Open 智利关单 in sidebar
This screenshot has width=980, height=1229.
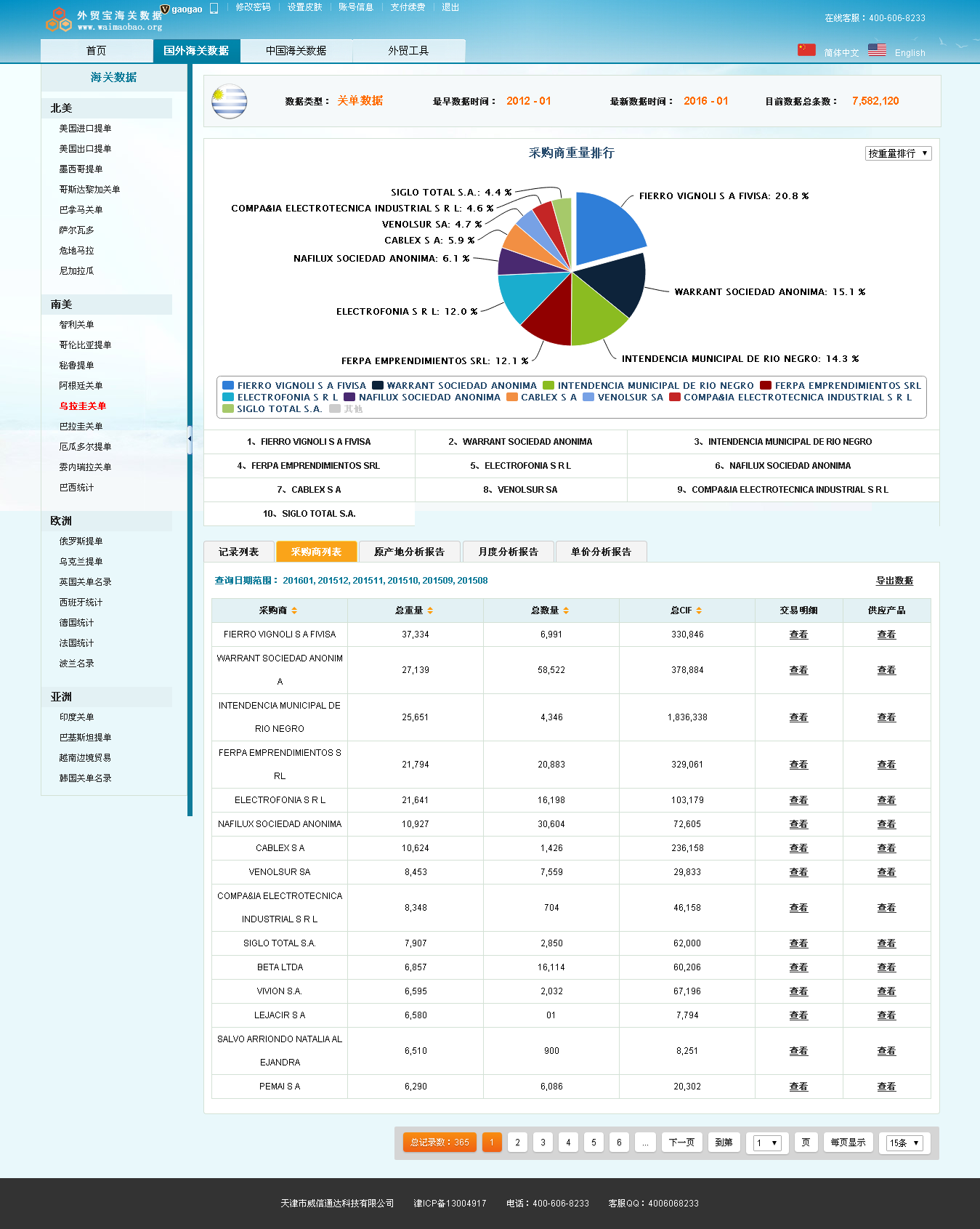[x=76, y=325]
